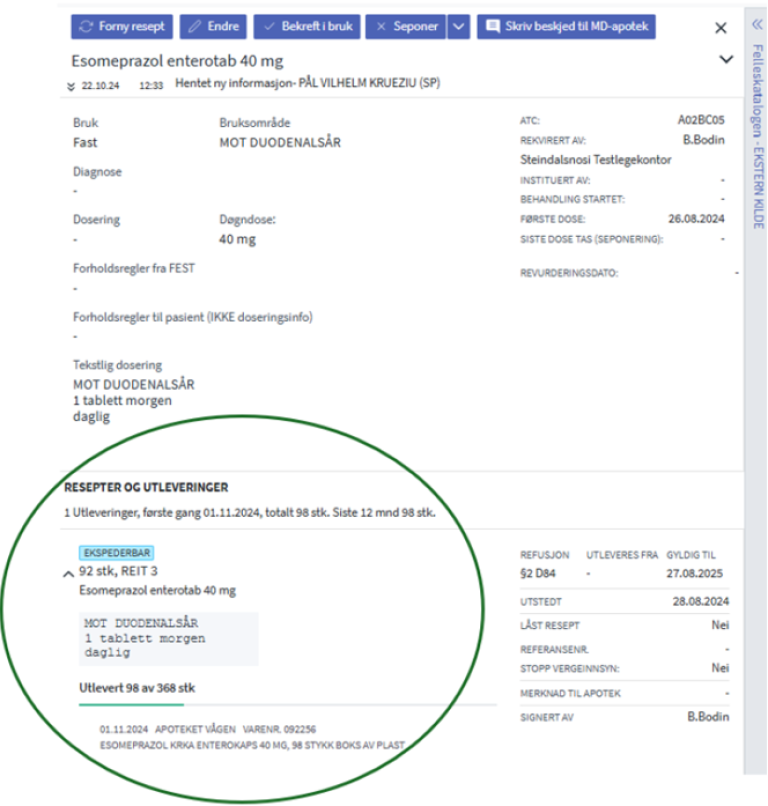Click the Skriv beskjed til MD-apotek message icon
768x806 pixels.
pos(493,27)
